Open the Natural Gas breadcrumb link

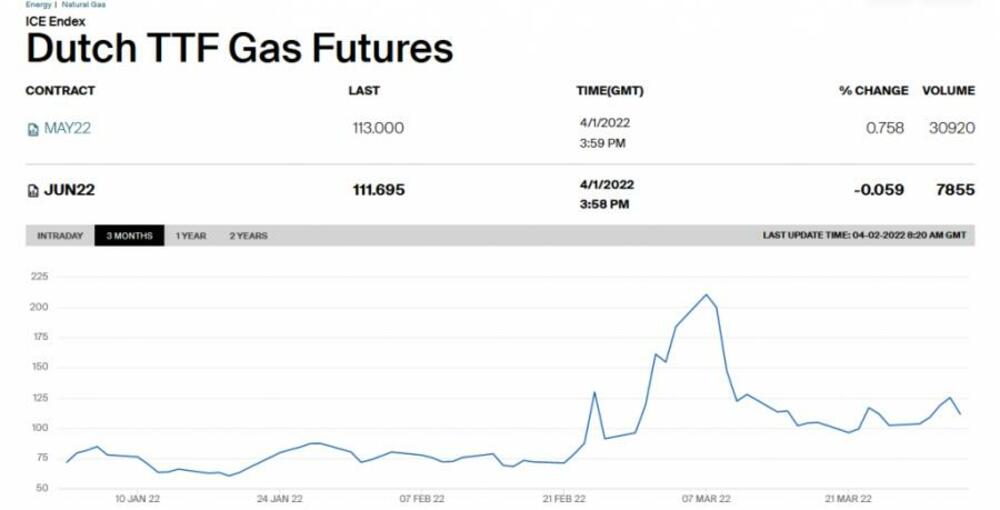[x=84, y=5]
